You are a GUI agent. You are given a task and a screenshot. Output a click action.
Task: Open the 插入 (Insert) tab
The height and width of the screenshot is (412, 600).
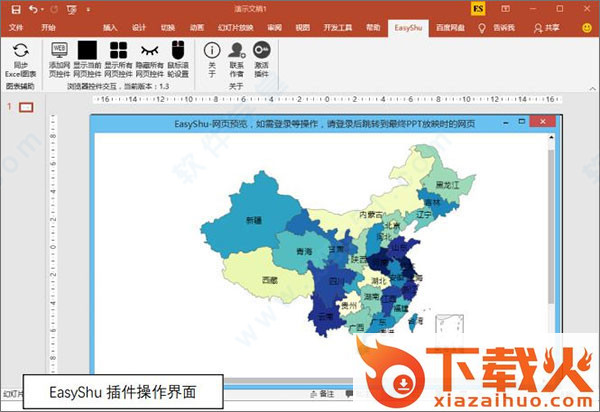click(x=110, y=27)
